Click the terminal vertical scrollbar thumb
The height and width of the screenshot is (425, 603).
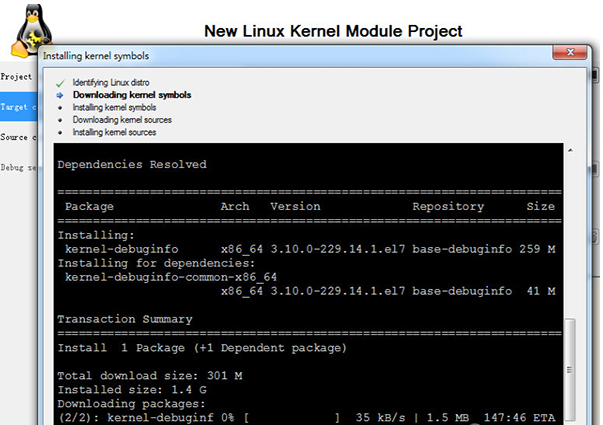coord(569,370)
